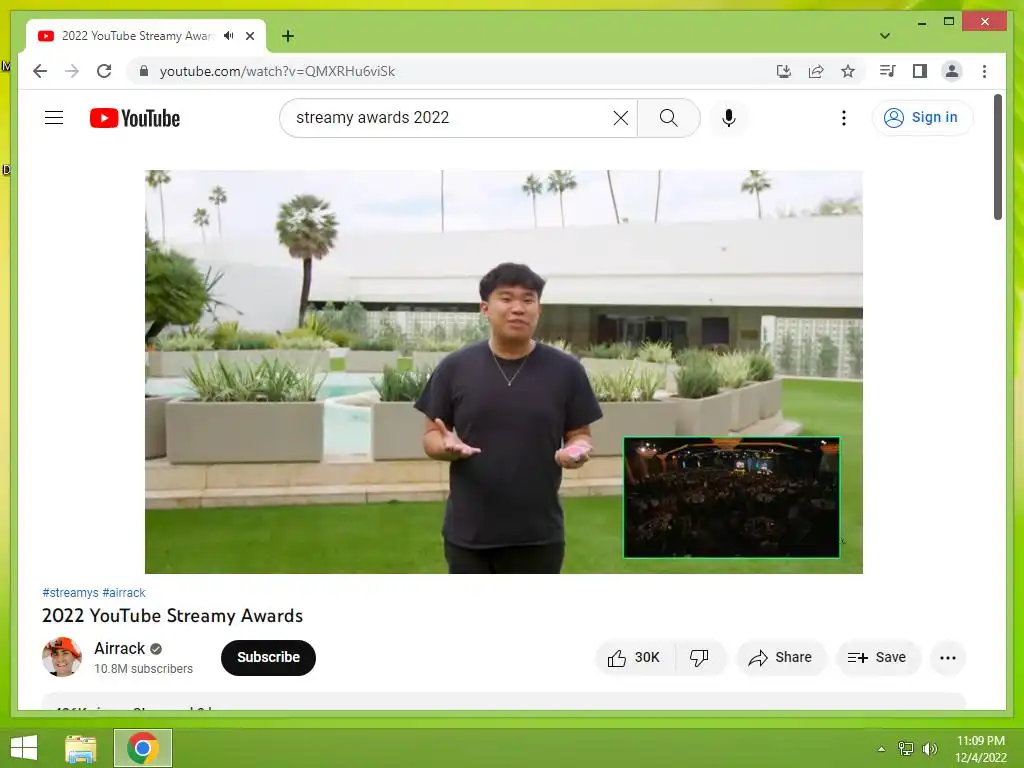
Task: Reload the page in Chrome
Action: pyautogui.click(x=104, y=71)
